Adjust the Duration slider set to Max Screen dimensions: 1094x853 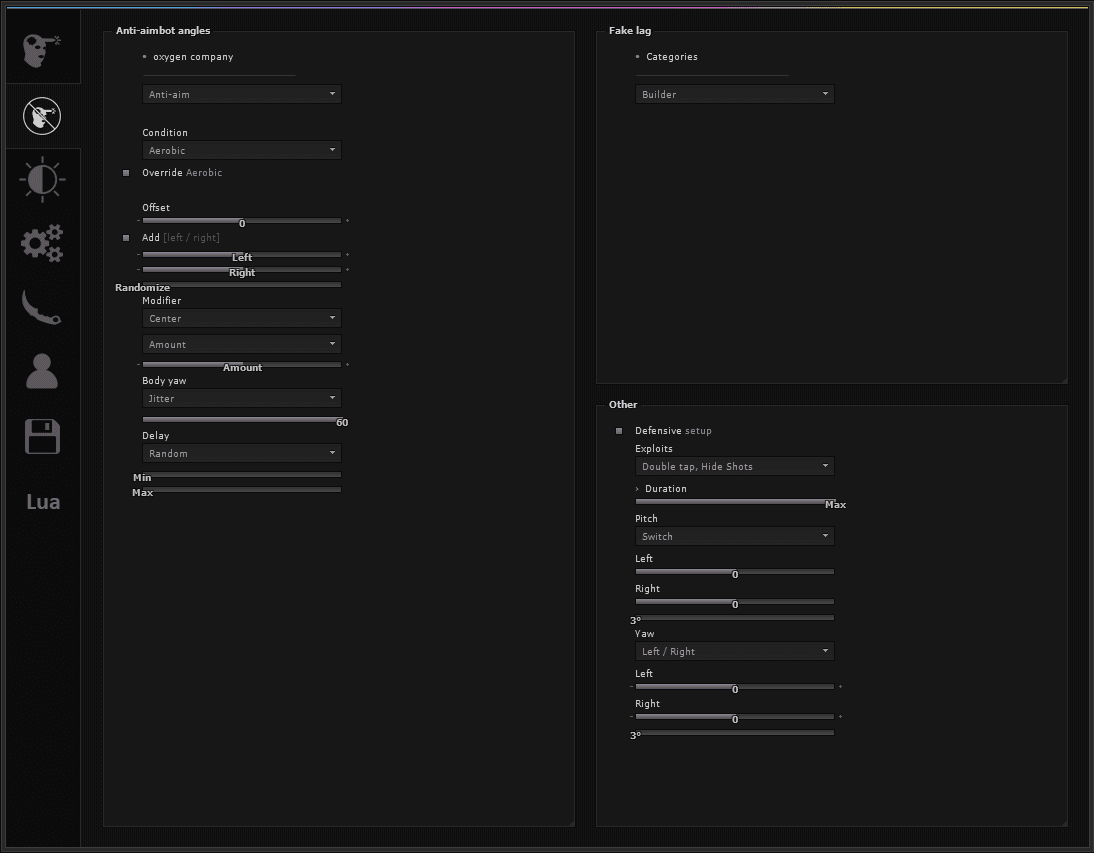(735, 501)
